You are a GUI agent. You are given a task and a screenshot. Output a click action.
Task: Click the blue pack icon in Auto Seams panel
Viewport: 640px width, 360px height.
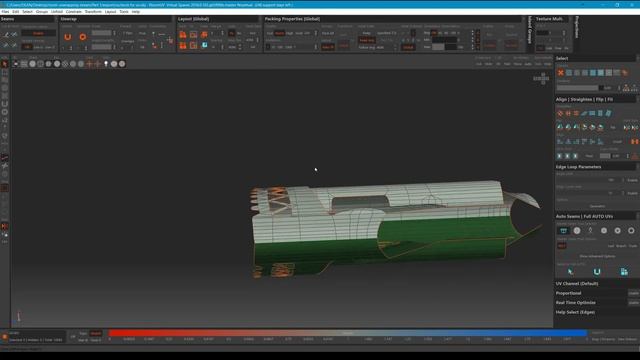click(x=624, y=272)
